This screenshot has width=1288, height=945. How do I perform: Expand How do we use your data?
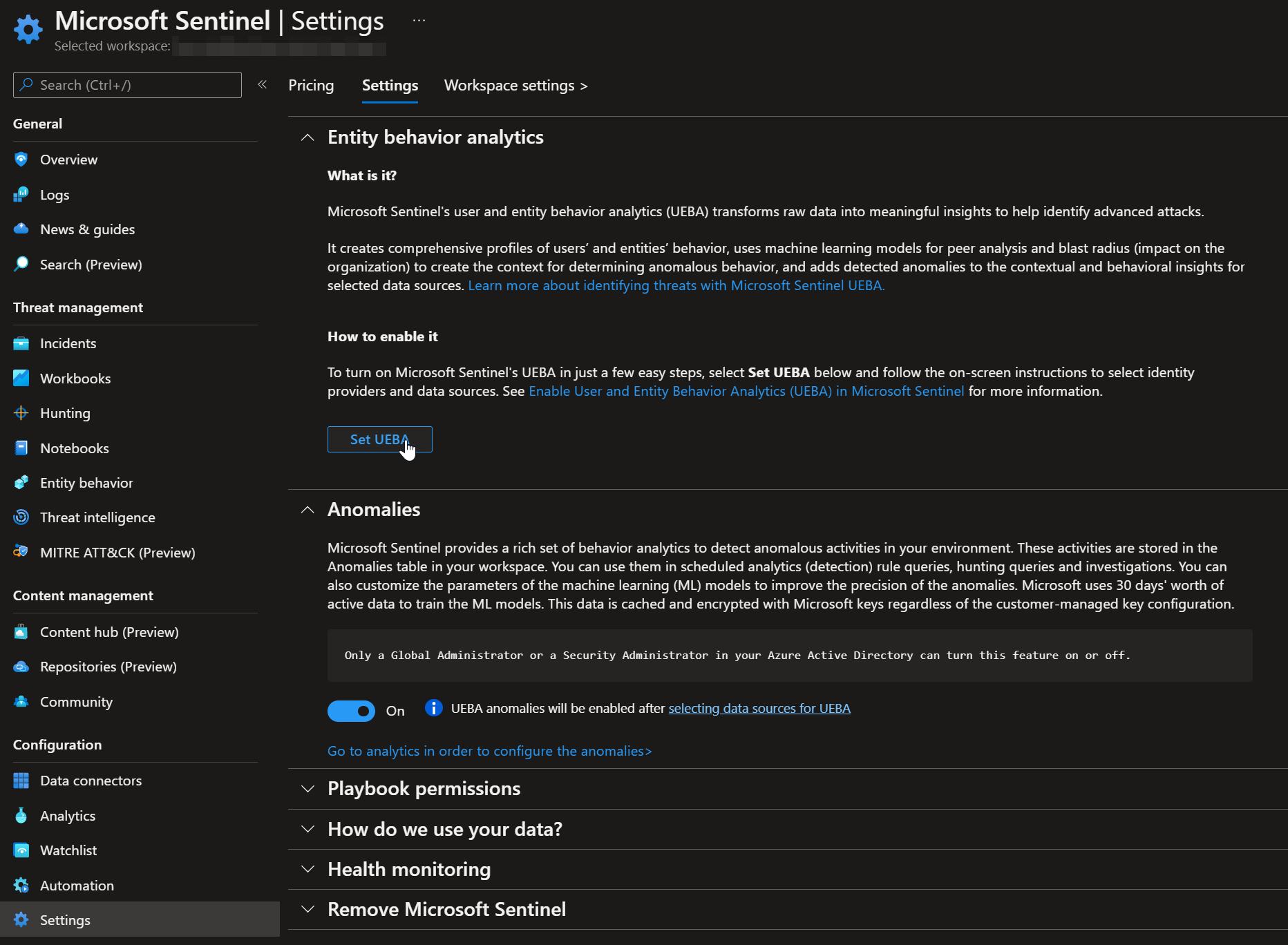point(307,829)
